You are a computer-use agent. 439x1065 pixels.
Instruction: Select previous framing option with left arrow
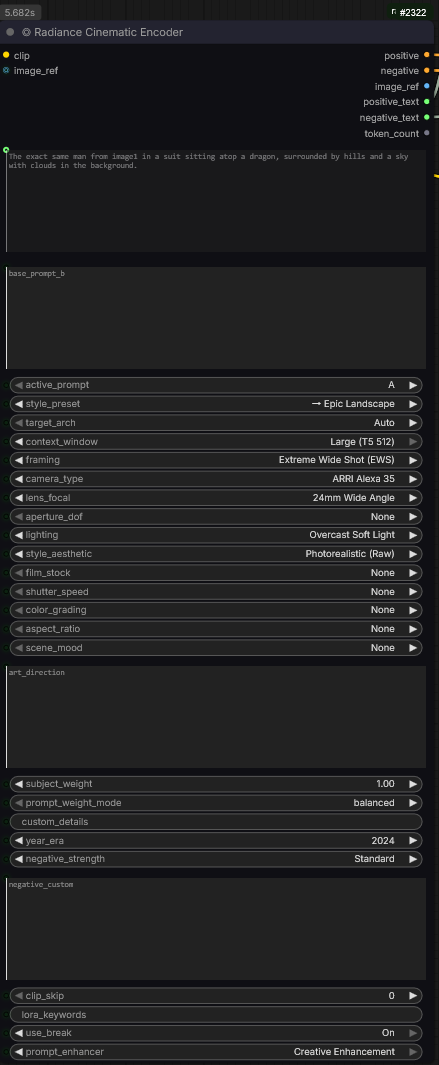click(x=18, y=460)
